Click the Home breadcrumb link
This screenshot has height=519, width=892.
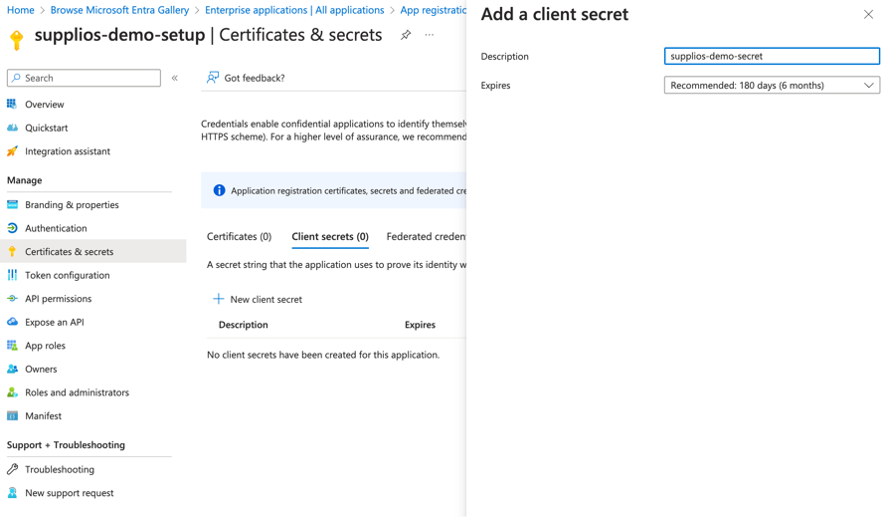pyautogui.click(x=20, y=10)
